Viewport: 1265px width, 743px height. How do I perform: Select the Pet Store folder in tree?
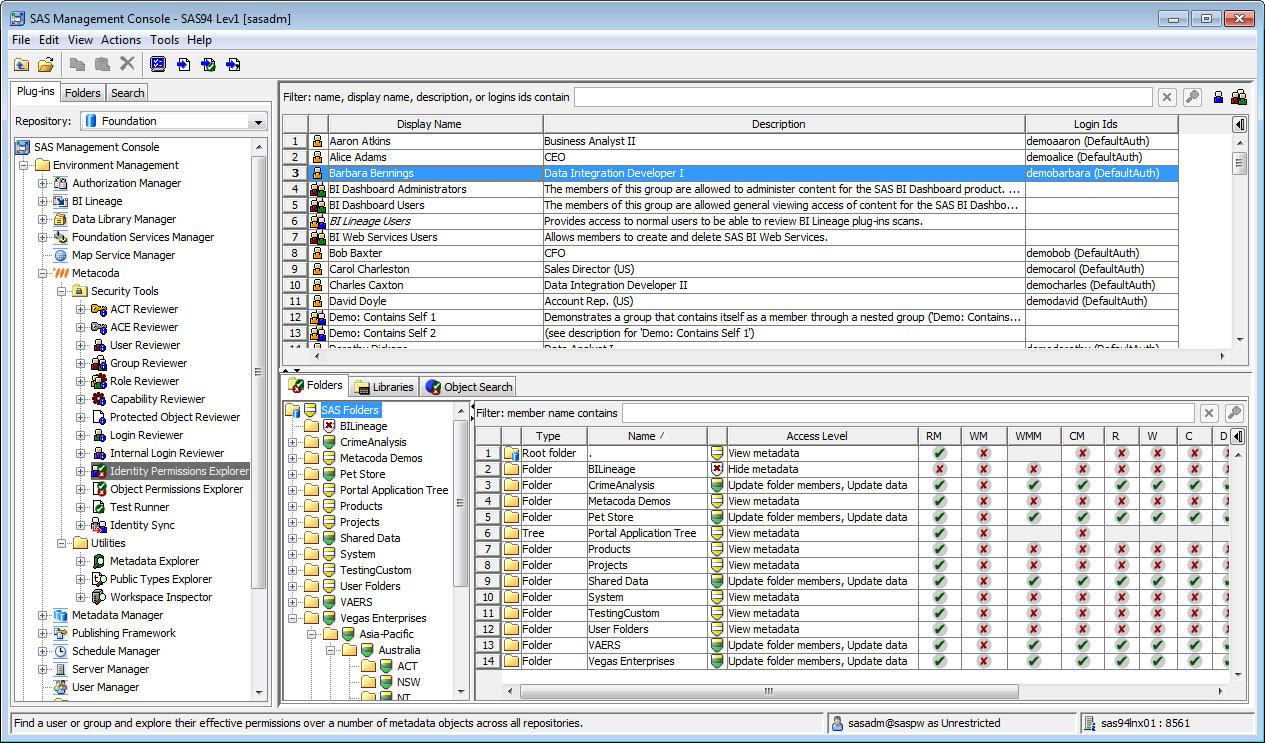[x=362, y=474]
